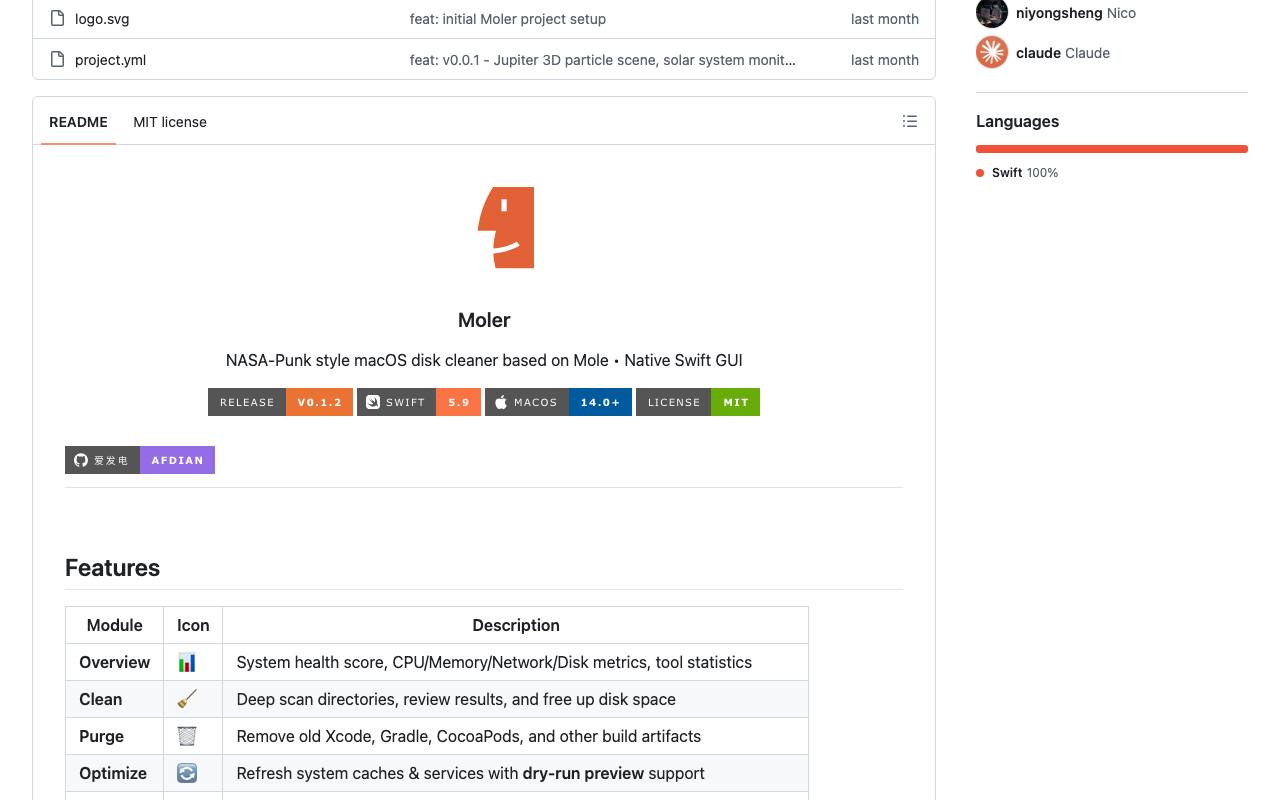Click the 'Refresh system caches' description cell
The height and width of the screenshot is (800, 1280).
click(x=516, y=773)
